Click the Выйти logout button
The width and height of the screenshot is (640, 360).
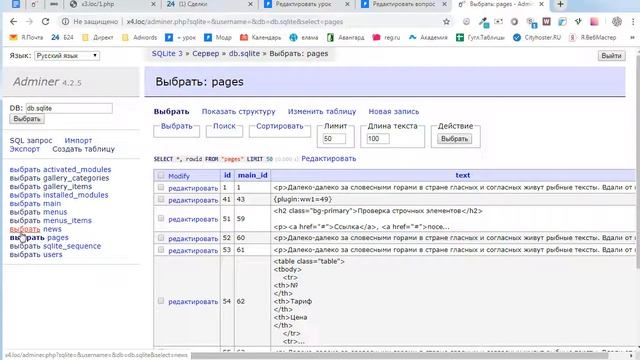tap(611, 56)
